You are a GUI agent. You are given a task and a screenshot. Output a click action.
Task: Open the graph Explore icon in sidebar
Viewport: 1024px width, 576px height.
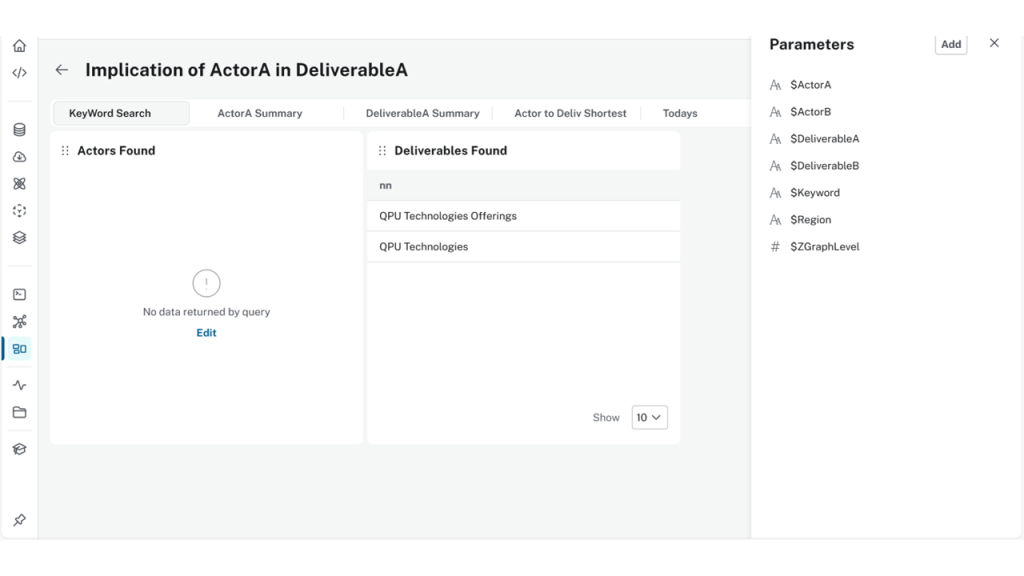tap(19, 322)
